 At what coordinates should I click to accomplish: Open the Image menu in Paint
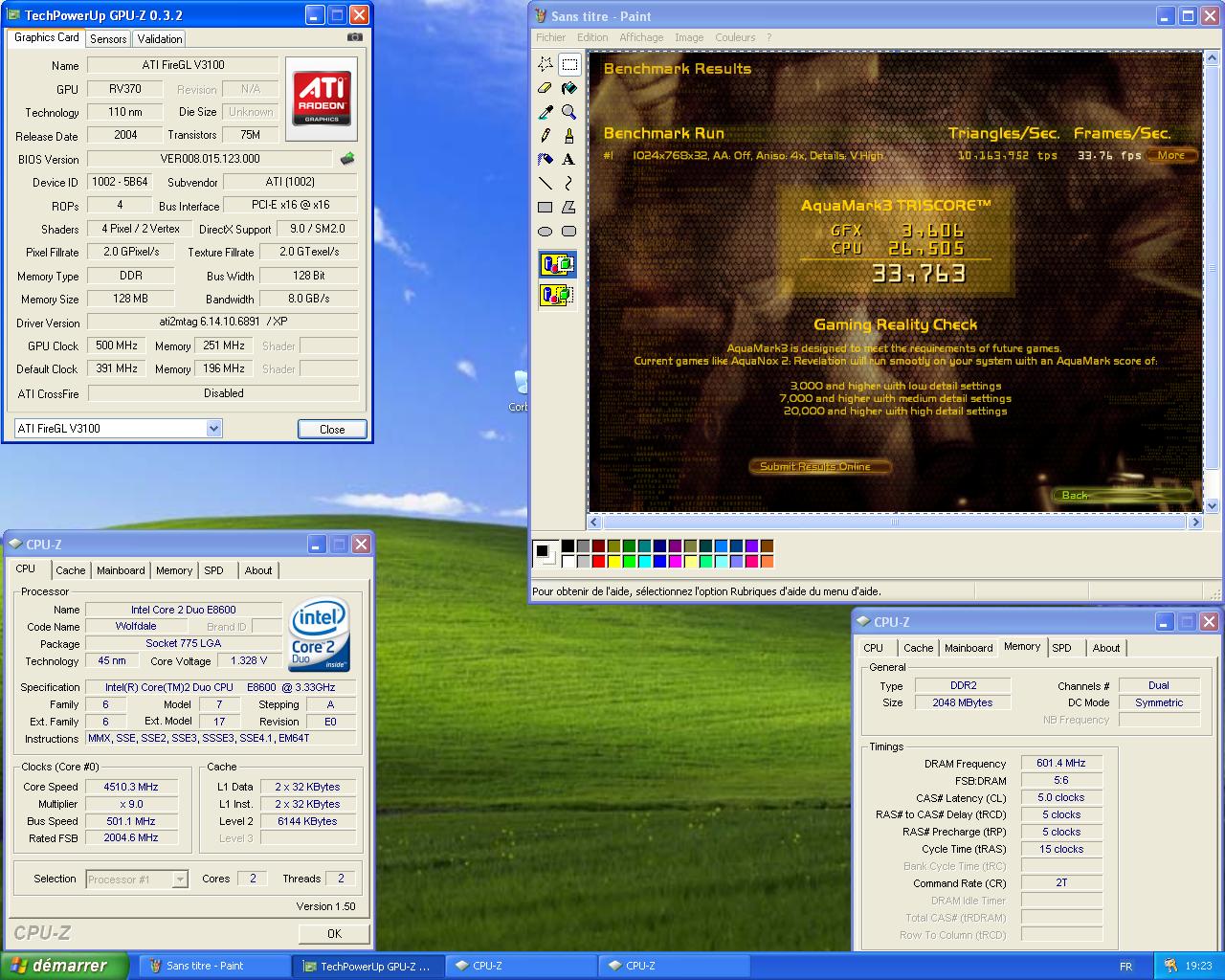pos(689,37)
